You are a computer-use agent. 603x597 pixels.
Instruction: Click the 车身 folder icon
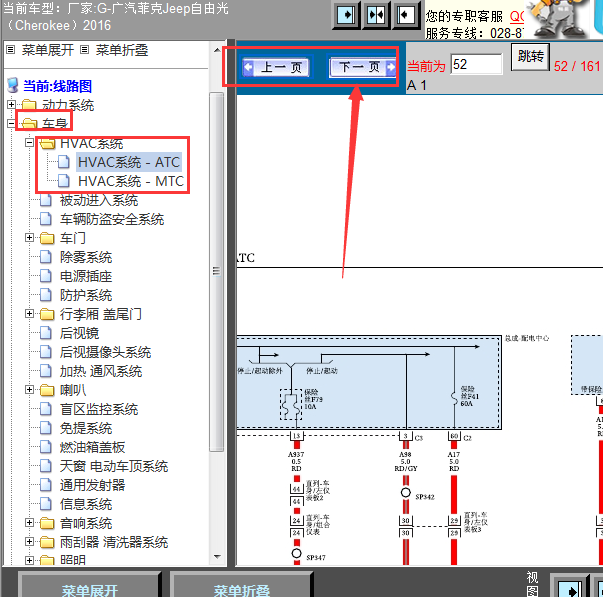29,123
